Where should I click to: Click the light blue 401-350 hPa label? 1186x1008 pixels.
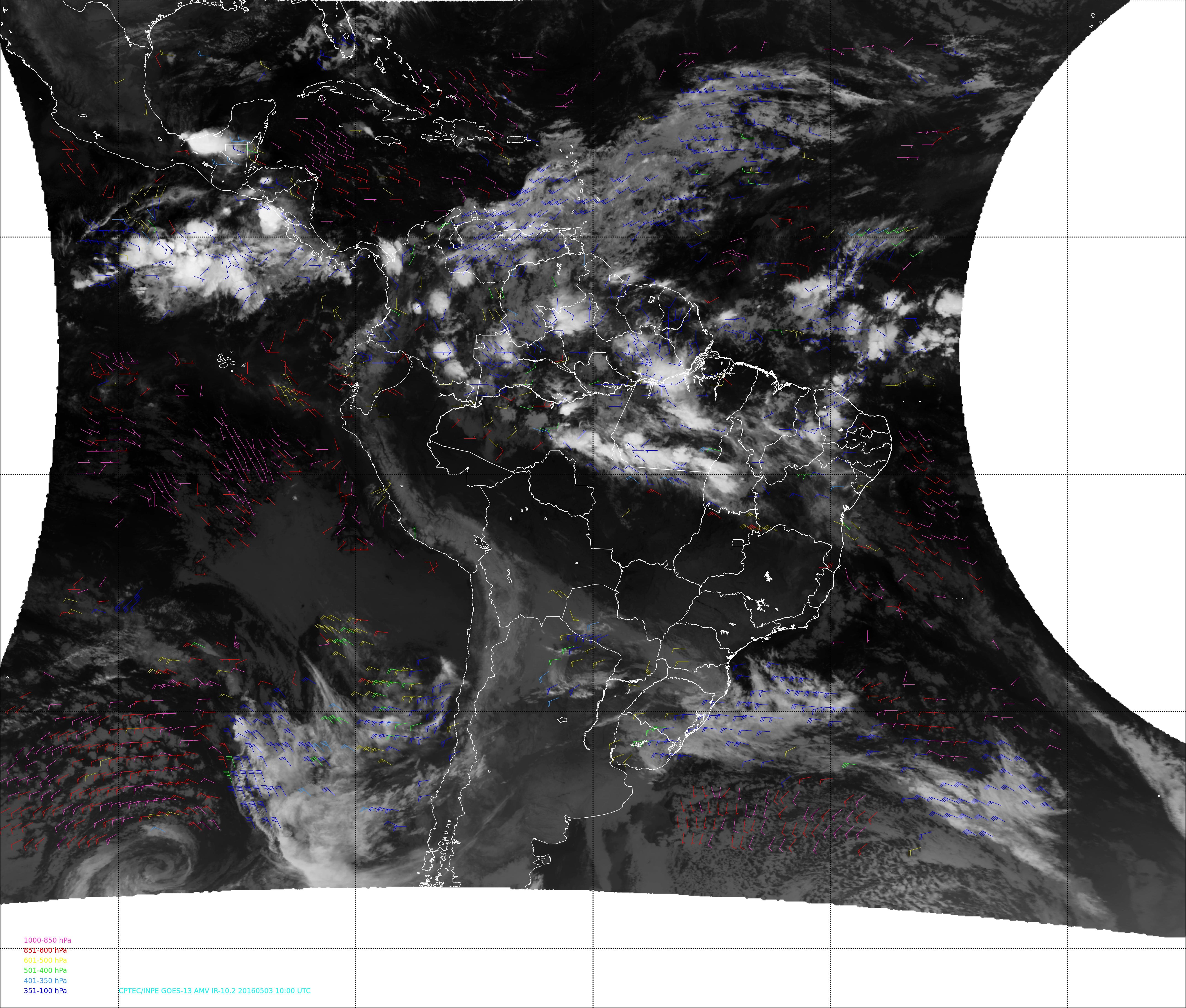pyautogui.click(x=45, y=981)
